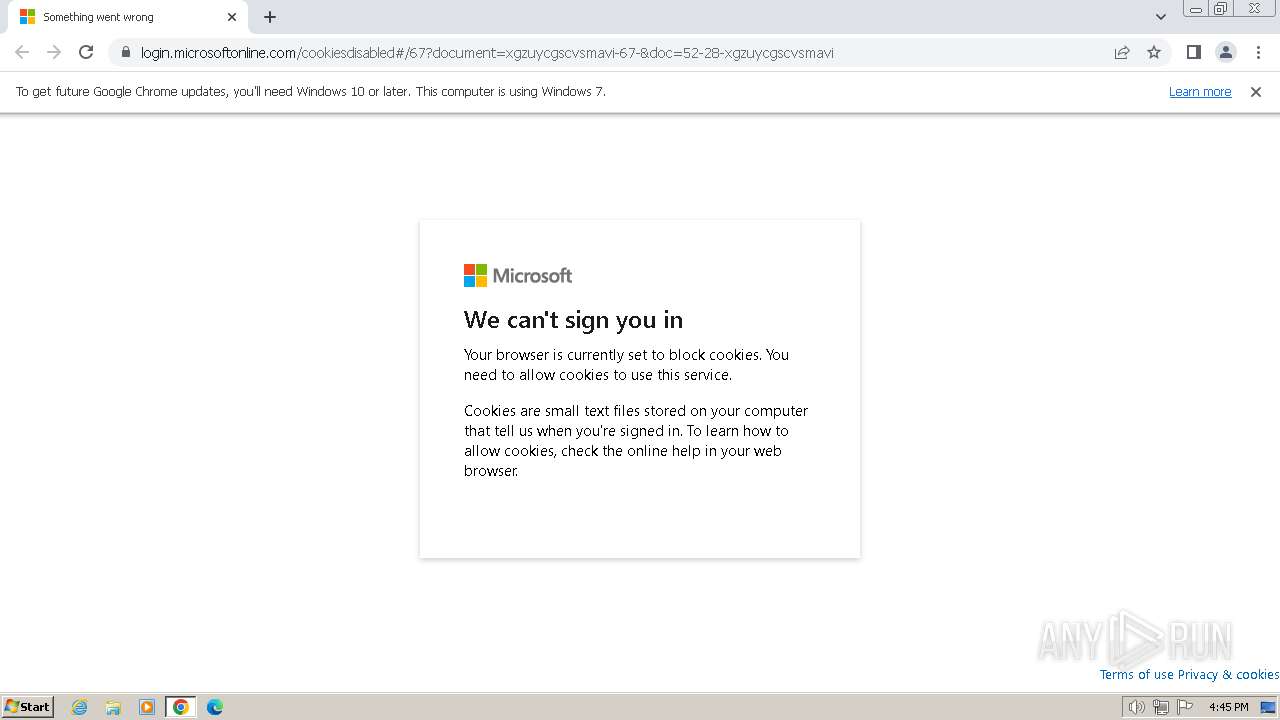Click the browser back arrow
Screen dimensions: 1280x720
[22, 52]
